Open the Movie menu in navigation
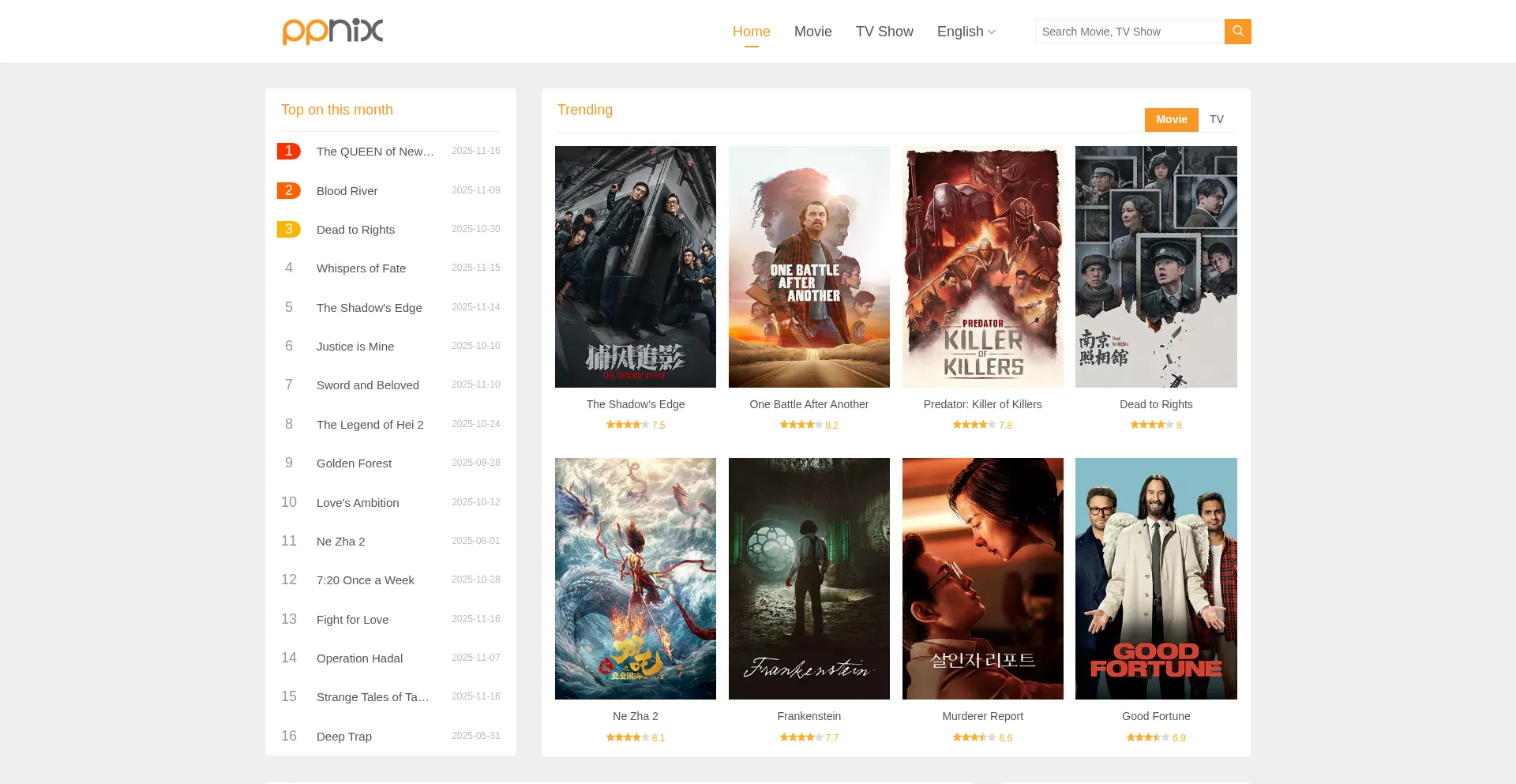The height and width of the screenshot is (784, 1516). 812,32
